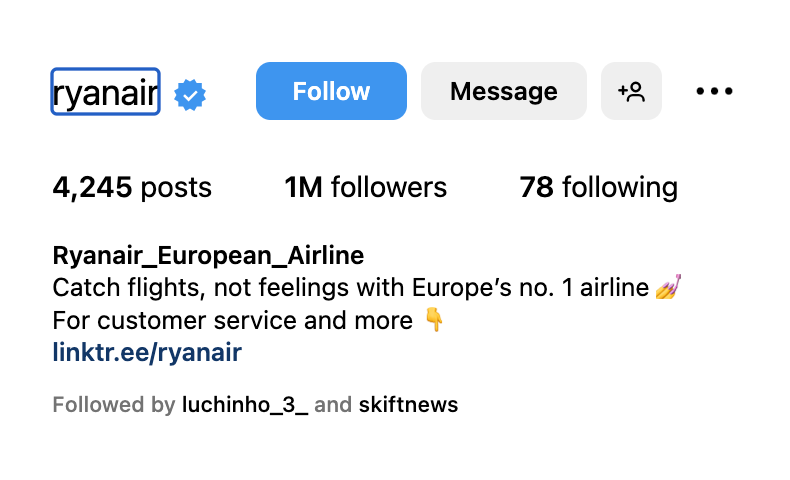Select the highlighted ryanair username
The height and width of the screenshot is (480, 790).
coord(105,92)
